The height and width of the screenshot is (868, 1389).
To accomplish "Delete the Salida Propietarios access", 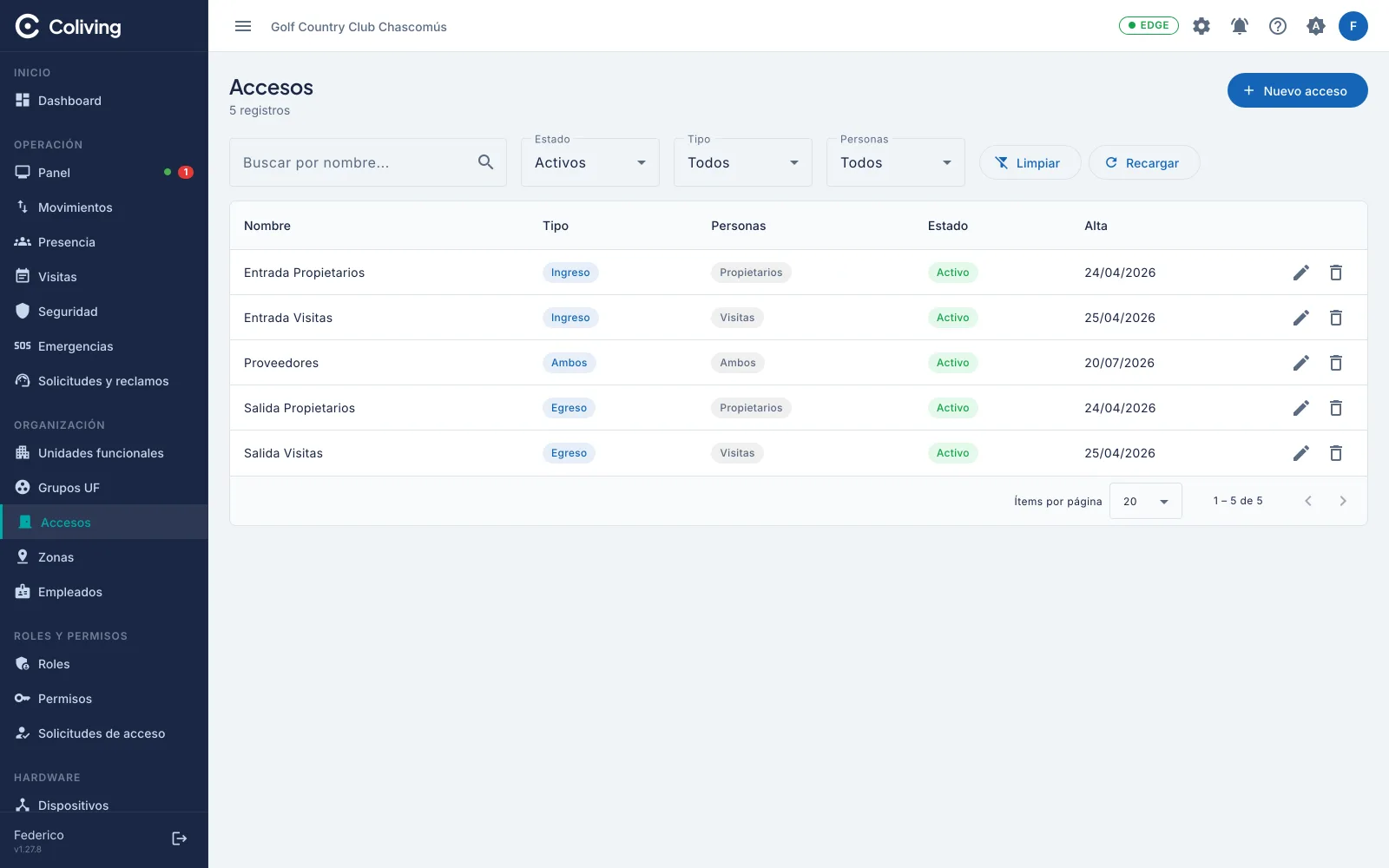I will (1336, 408).
